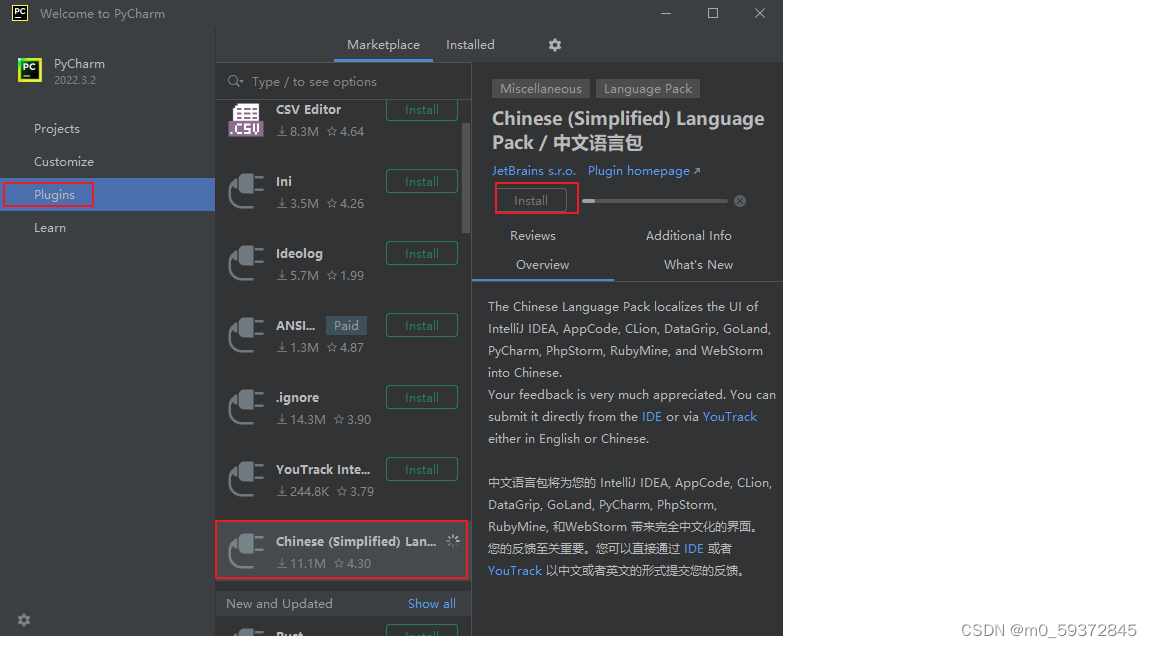Open Customize in the sidebar

[x=64, y=162]
